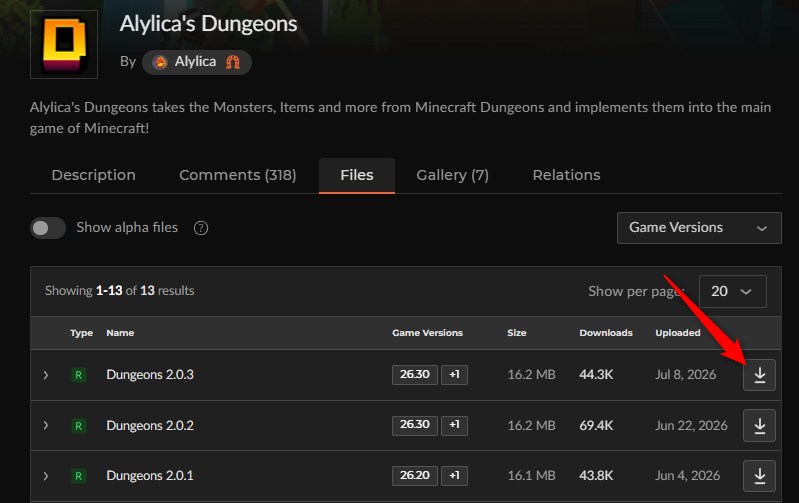The height and width of the screenshot is (503, 799).
Task: Click the Downloads column header
Action: (x=606, y=333)
